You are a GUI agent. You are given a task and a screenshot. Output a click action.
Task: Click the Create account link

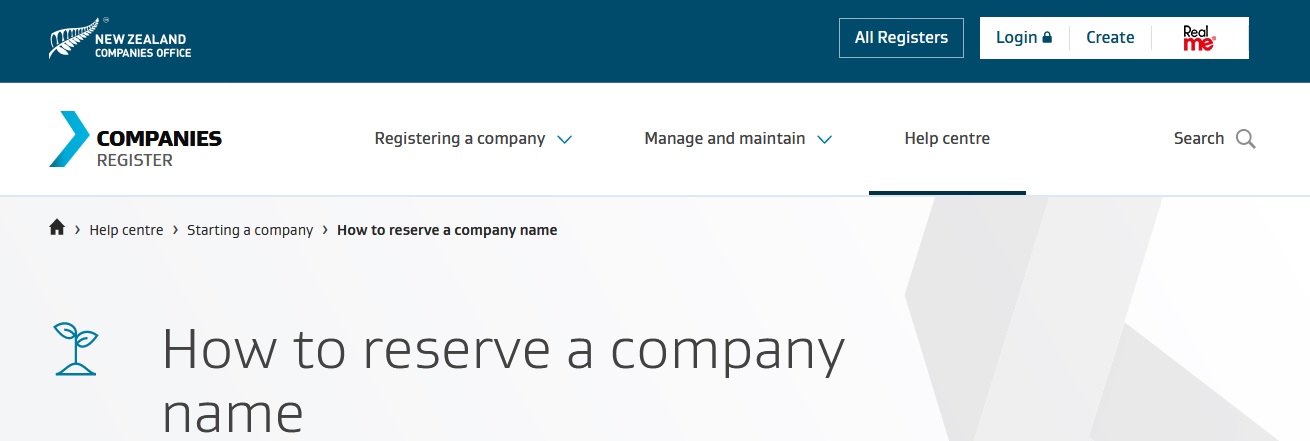click(1110, 38)
